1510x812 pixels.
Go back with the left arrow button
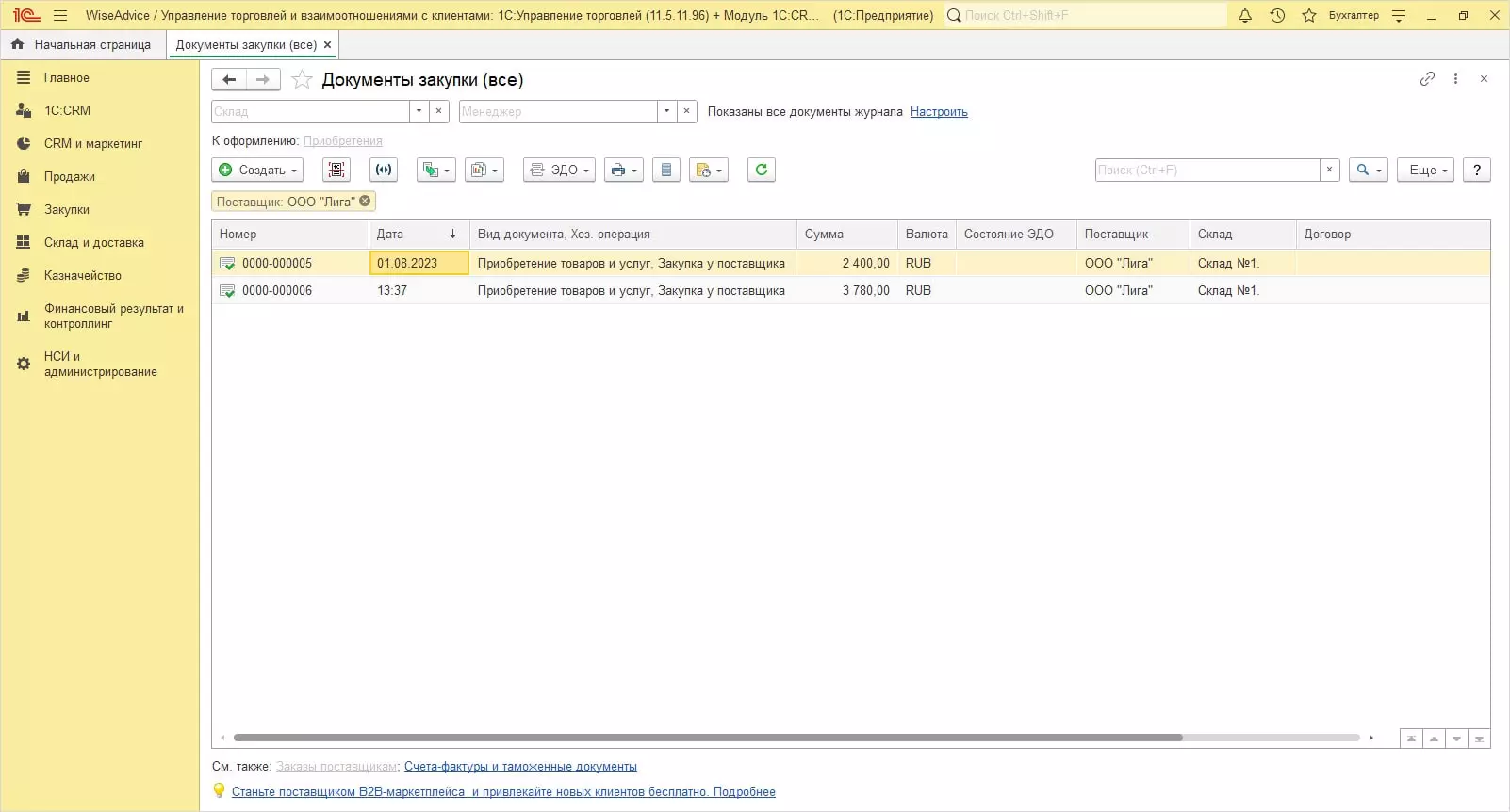tap(229, 80)
